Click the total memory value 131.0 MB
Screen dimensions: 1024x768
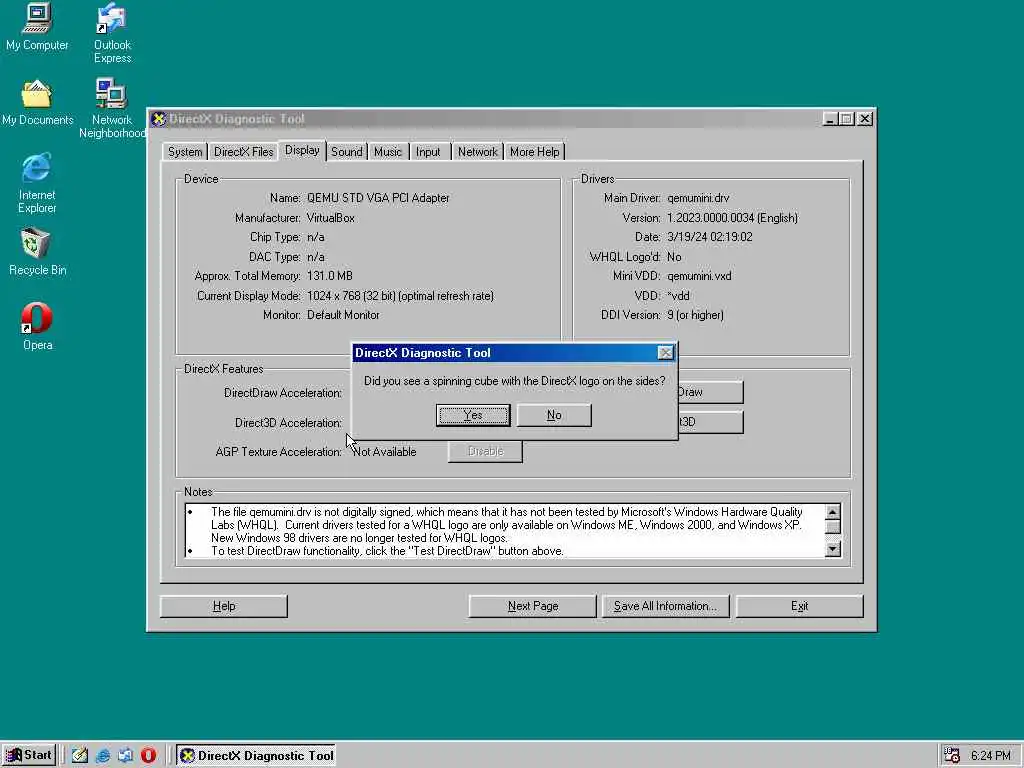pos(330,276)
